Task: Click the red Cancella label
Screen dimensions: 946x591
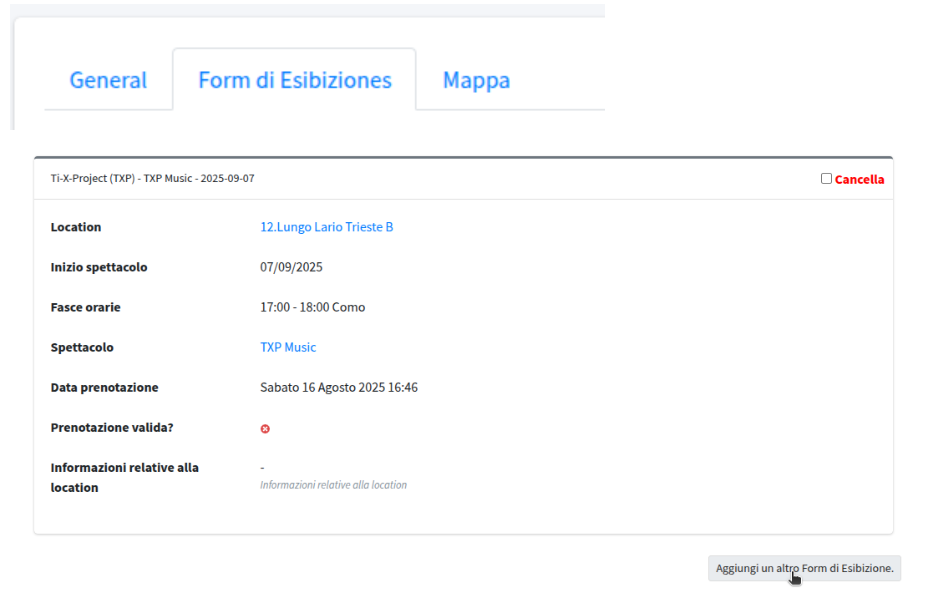Action: (859, 180)
